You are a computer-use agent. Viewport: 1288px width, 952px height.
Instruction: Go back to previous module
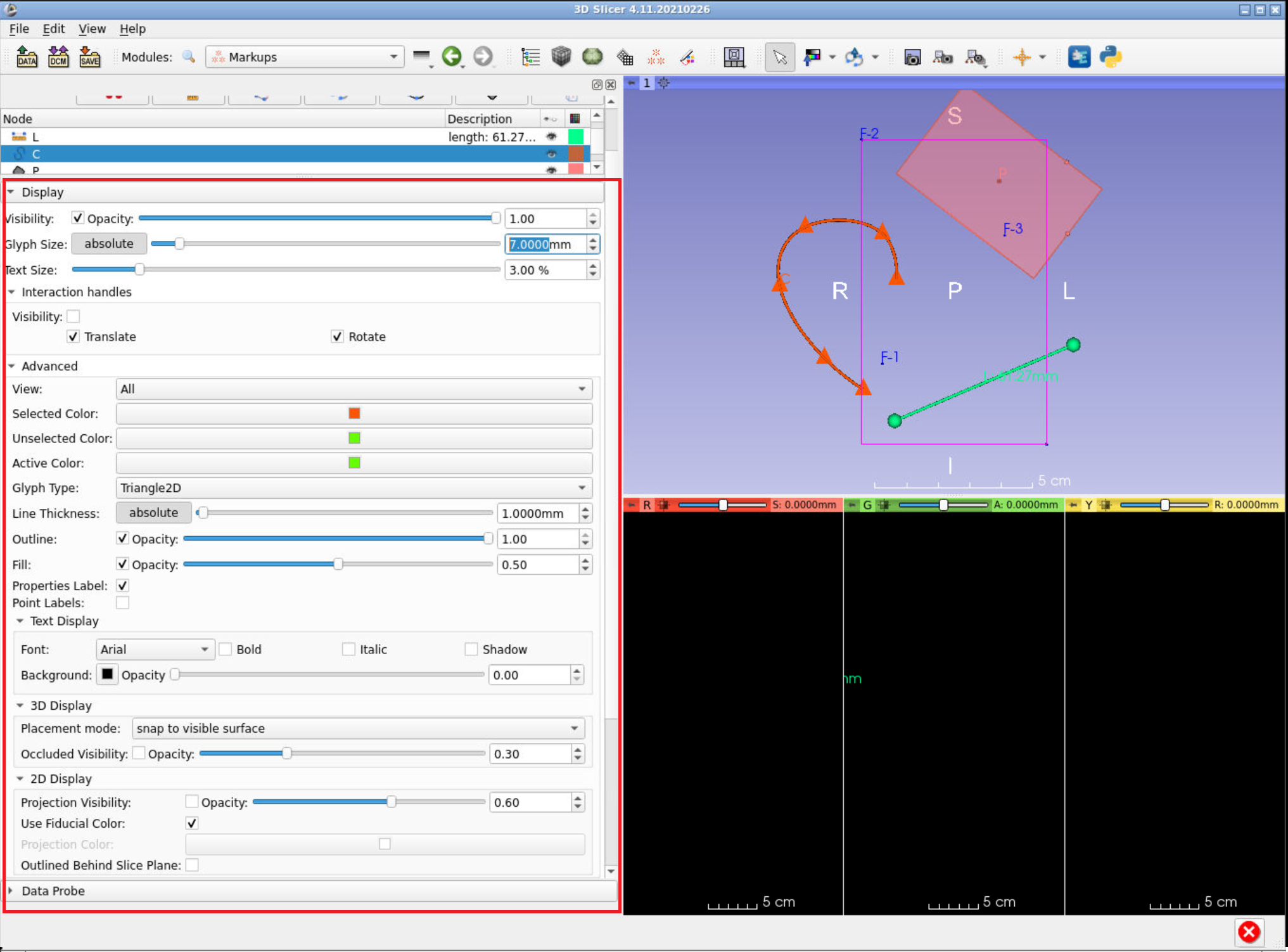tap(452, 57)
